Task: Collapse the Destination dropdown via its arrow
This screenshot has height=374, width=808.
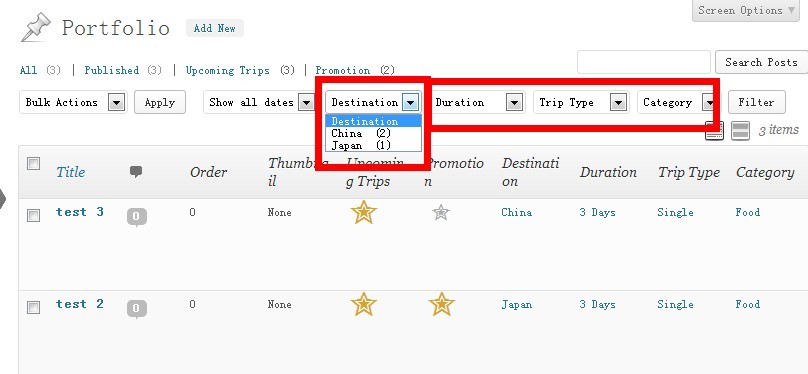Action: (x=410, y=103)
